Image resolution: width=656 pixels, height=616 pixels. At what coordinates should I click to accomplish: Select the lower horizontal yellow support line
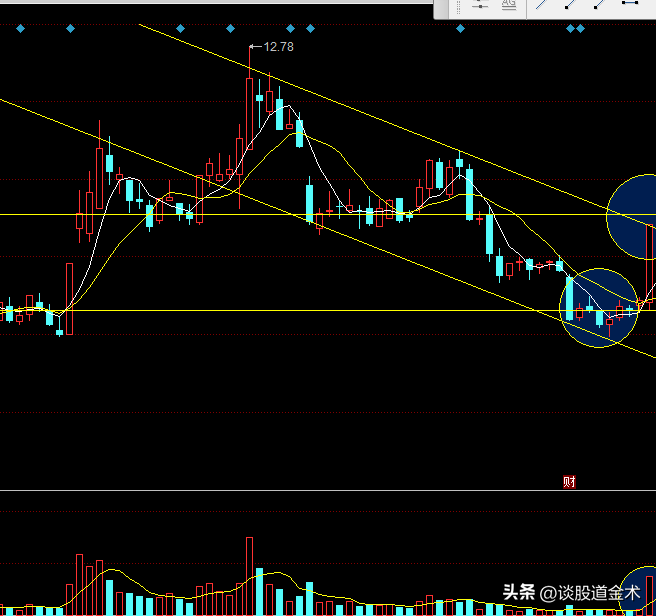coord(300,310)
